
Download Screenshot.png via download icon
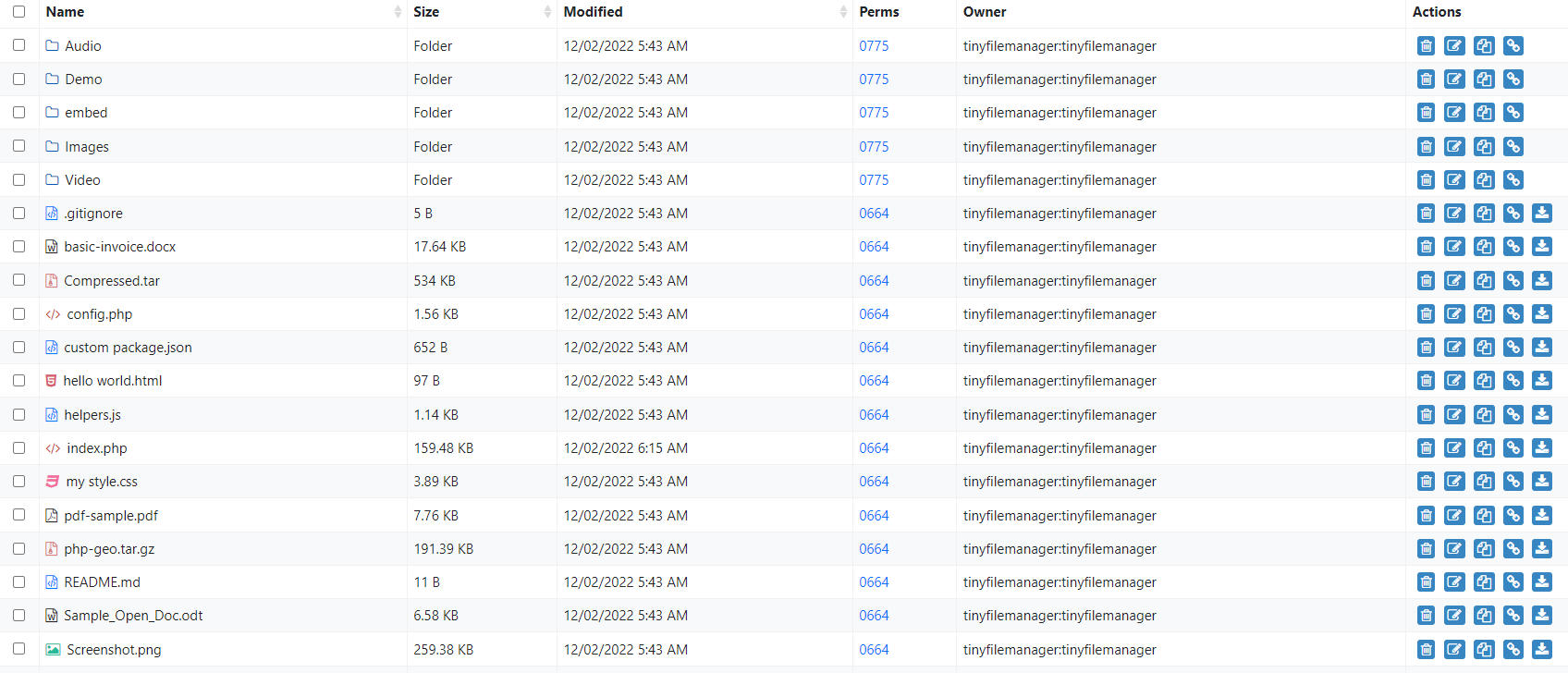[1541, 650]
